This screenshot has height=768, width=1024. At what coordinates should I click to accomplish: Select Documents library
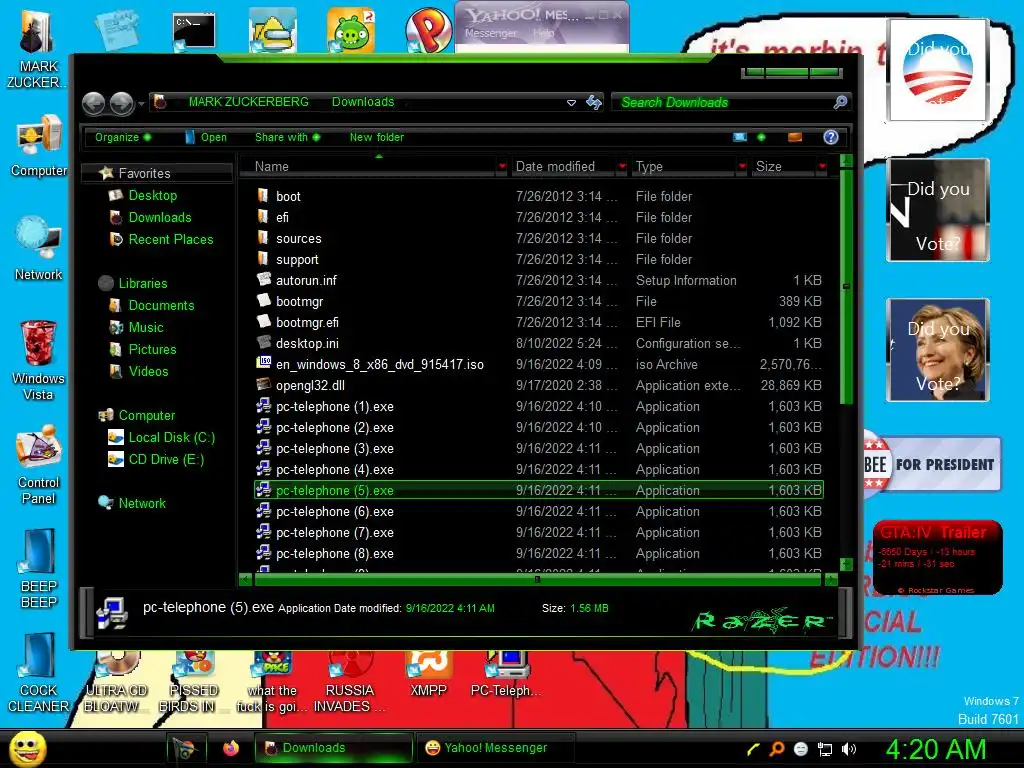point(161,306)
